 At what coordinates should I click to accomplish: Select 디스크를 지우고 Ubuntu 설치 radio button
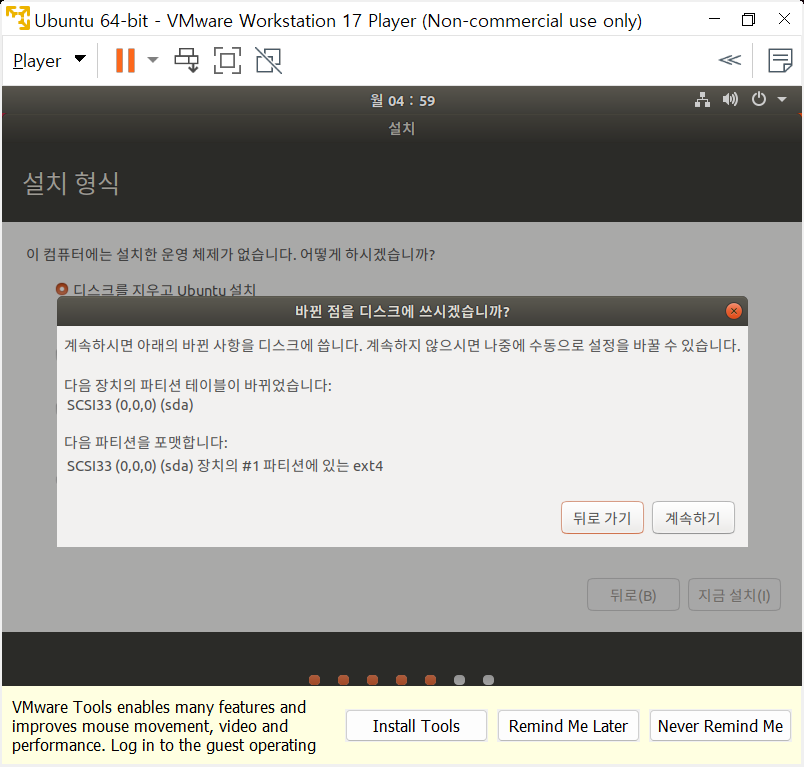tap(62, 289)
